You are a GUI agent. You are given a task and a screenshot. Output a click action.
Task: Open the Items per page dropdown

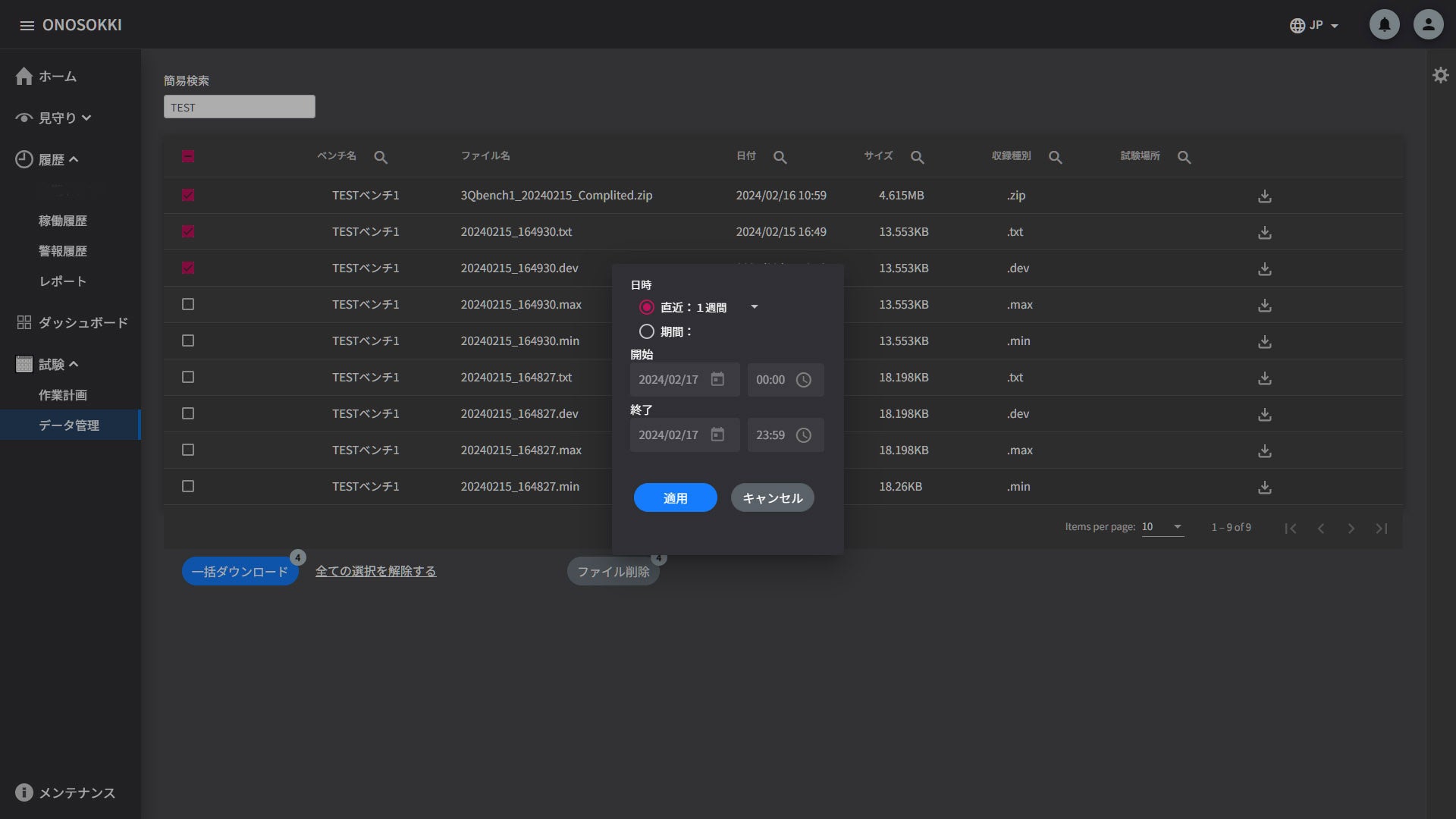(1163, 527)
